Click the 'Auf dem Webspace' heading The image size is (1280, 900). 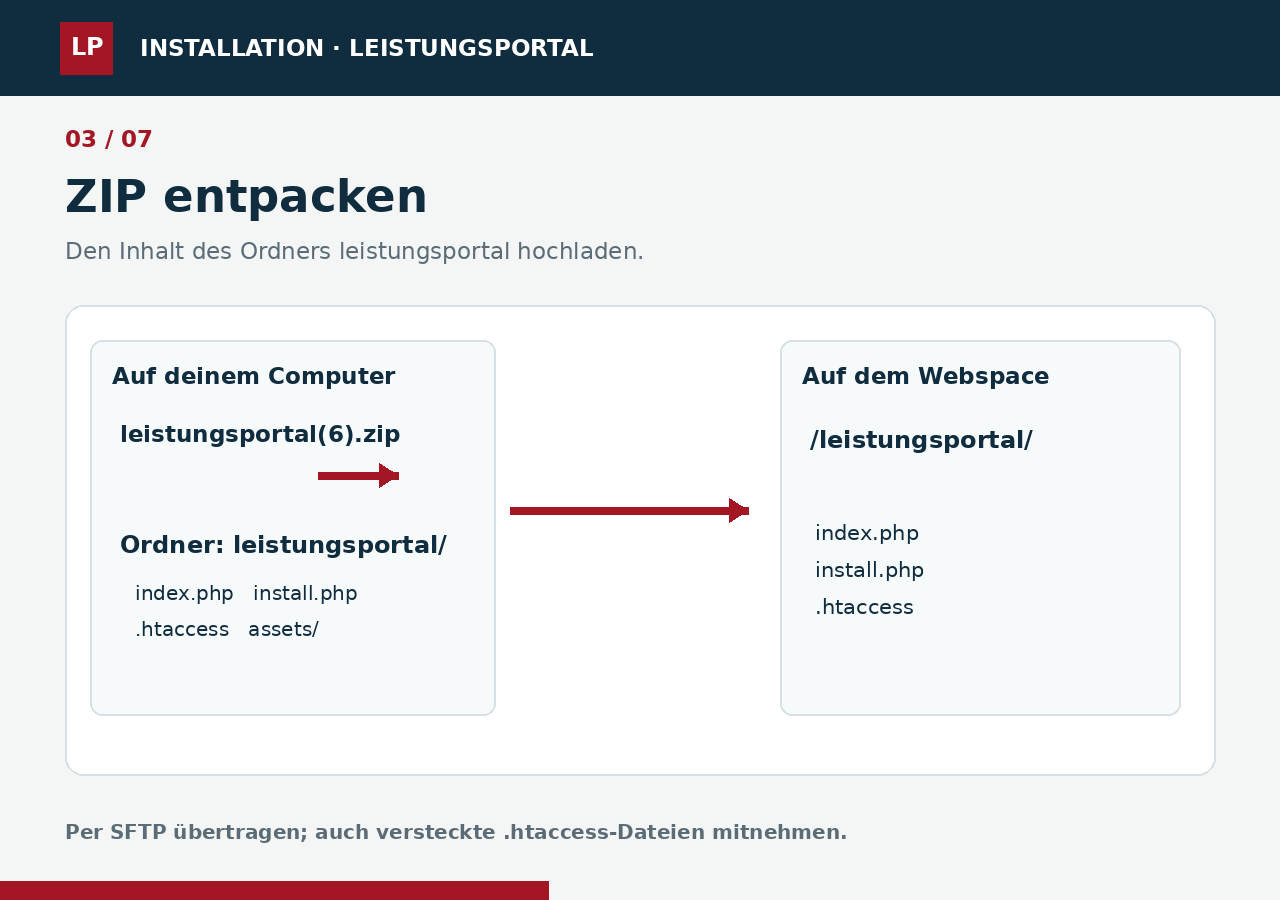[926, 377]
